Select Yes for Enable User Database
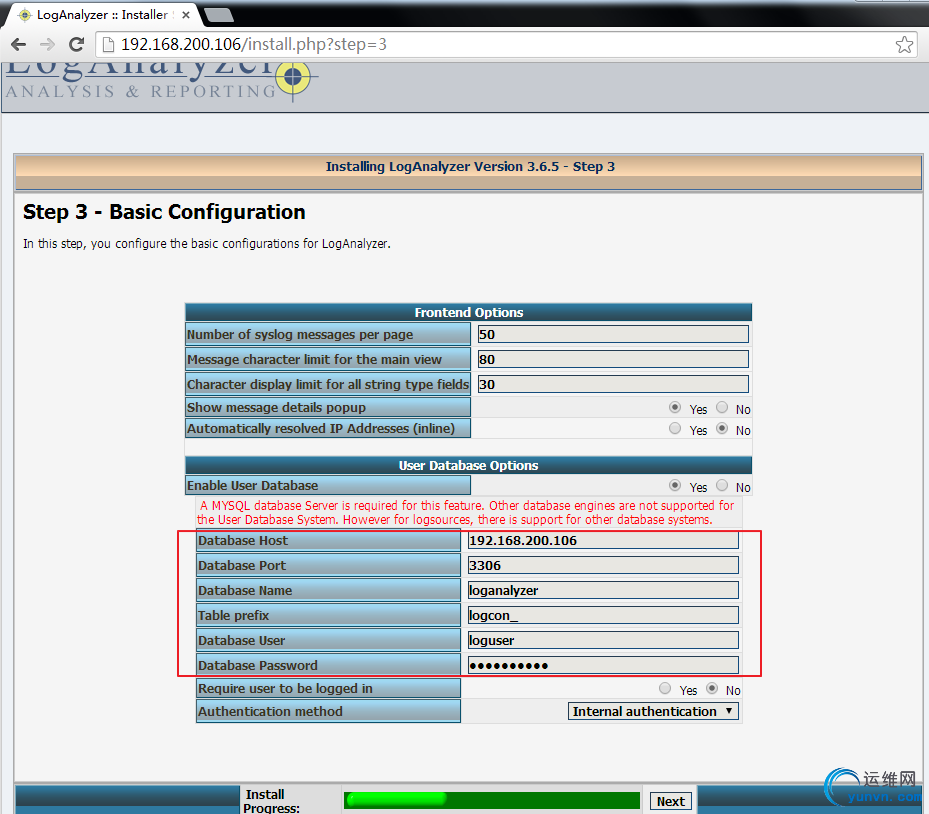This screenshot has height=814, width=929. tap(675, 485)
